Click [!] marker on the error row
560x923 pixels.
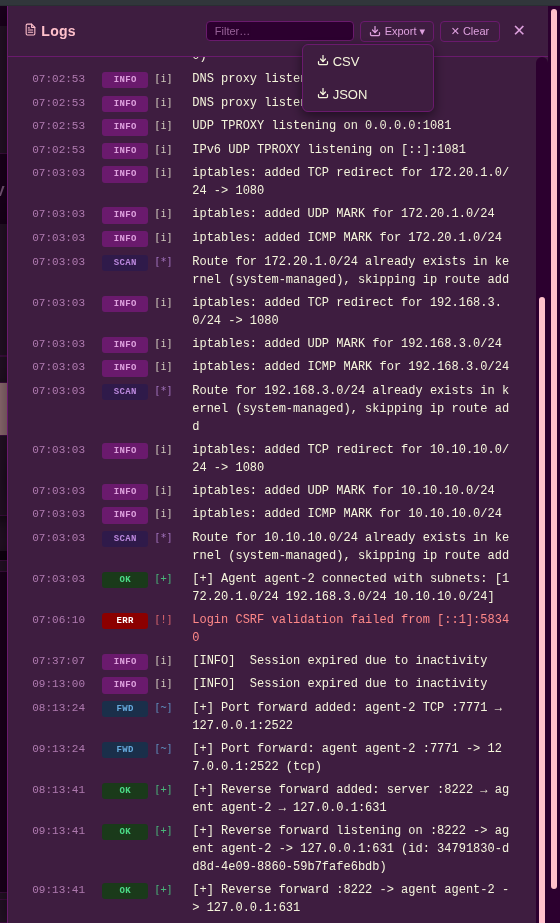click(163, 620)
